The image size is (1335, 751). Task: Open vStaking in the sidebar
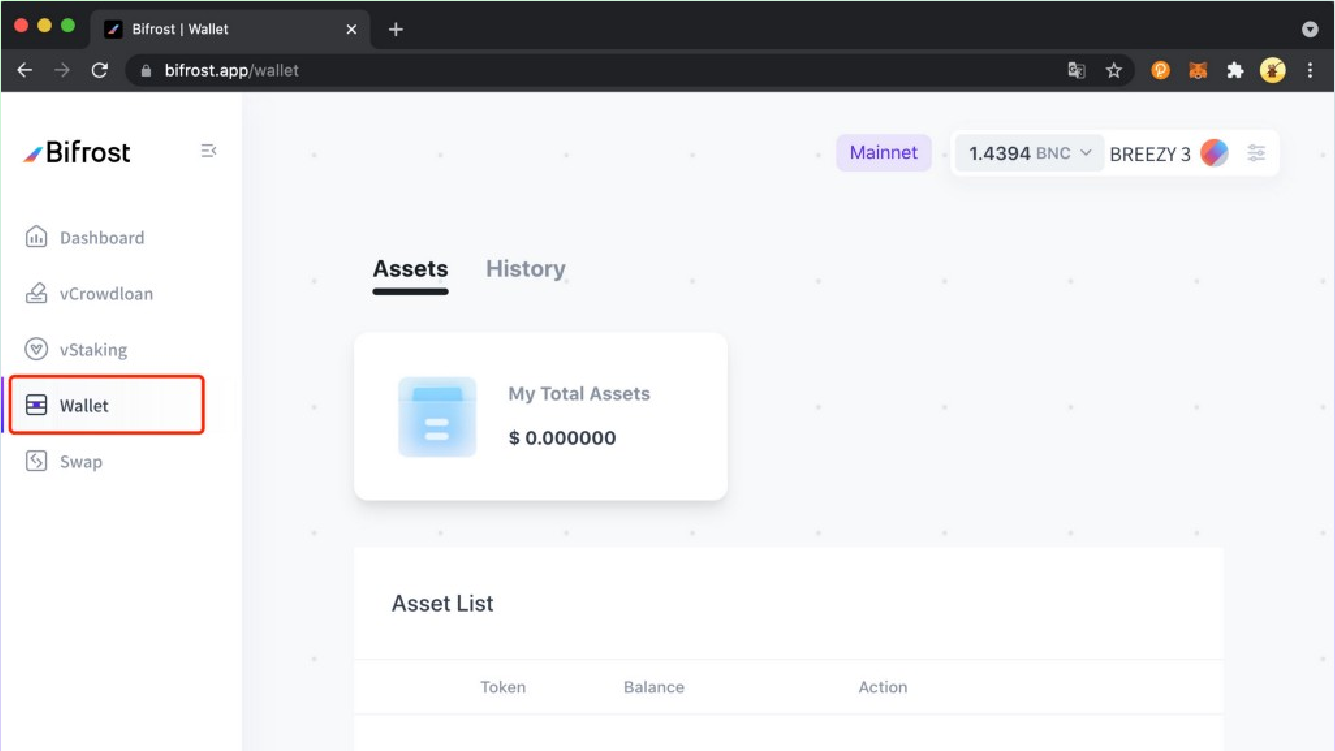76,350
